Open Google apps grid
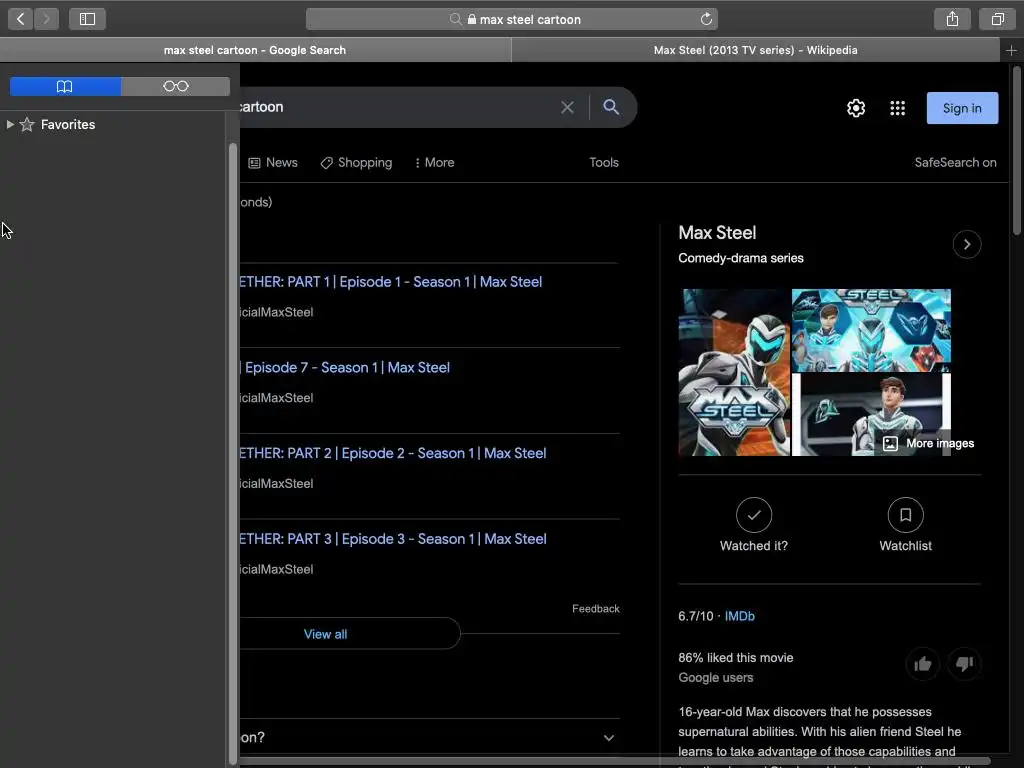The image size is (1024, 768). [x=897, y=108]
